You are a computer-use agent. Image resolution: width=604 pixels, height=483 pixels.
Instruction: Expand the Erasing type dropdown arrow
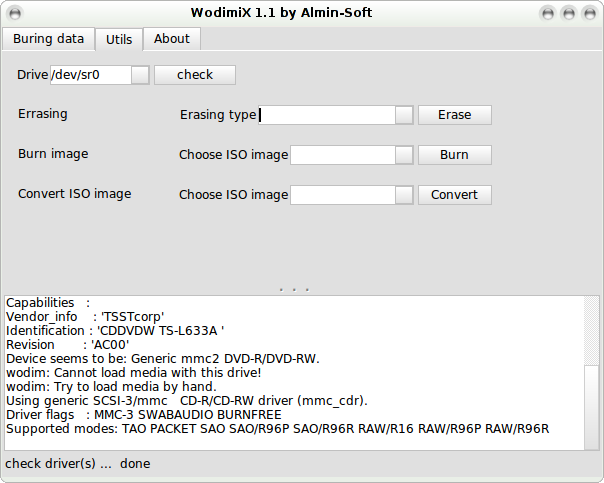[404, 115]
